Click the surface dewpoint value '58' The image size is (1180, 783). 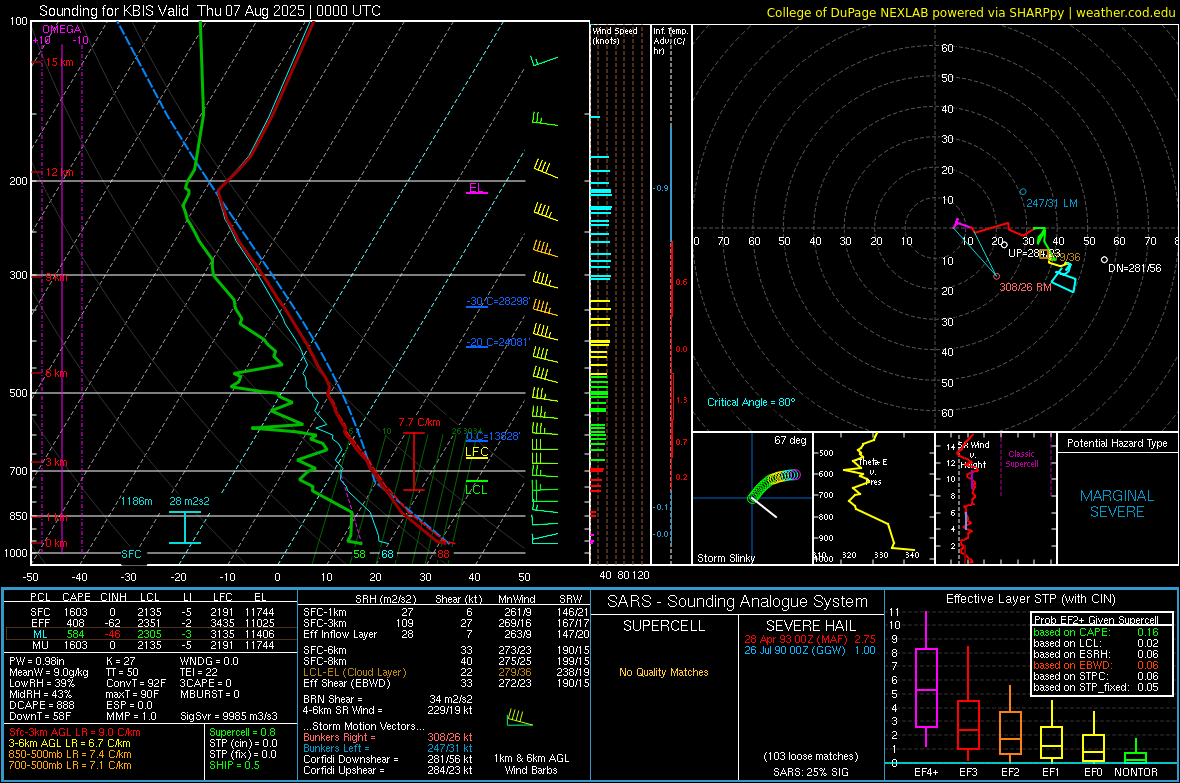coord(360,554)
